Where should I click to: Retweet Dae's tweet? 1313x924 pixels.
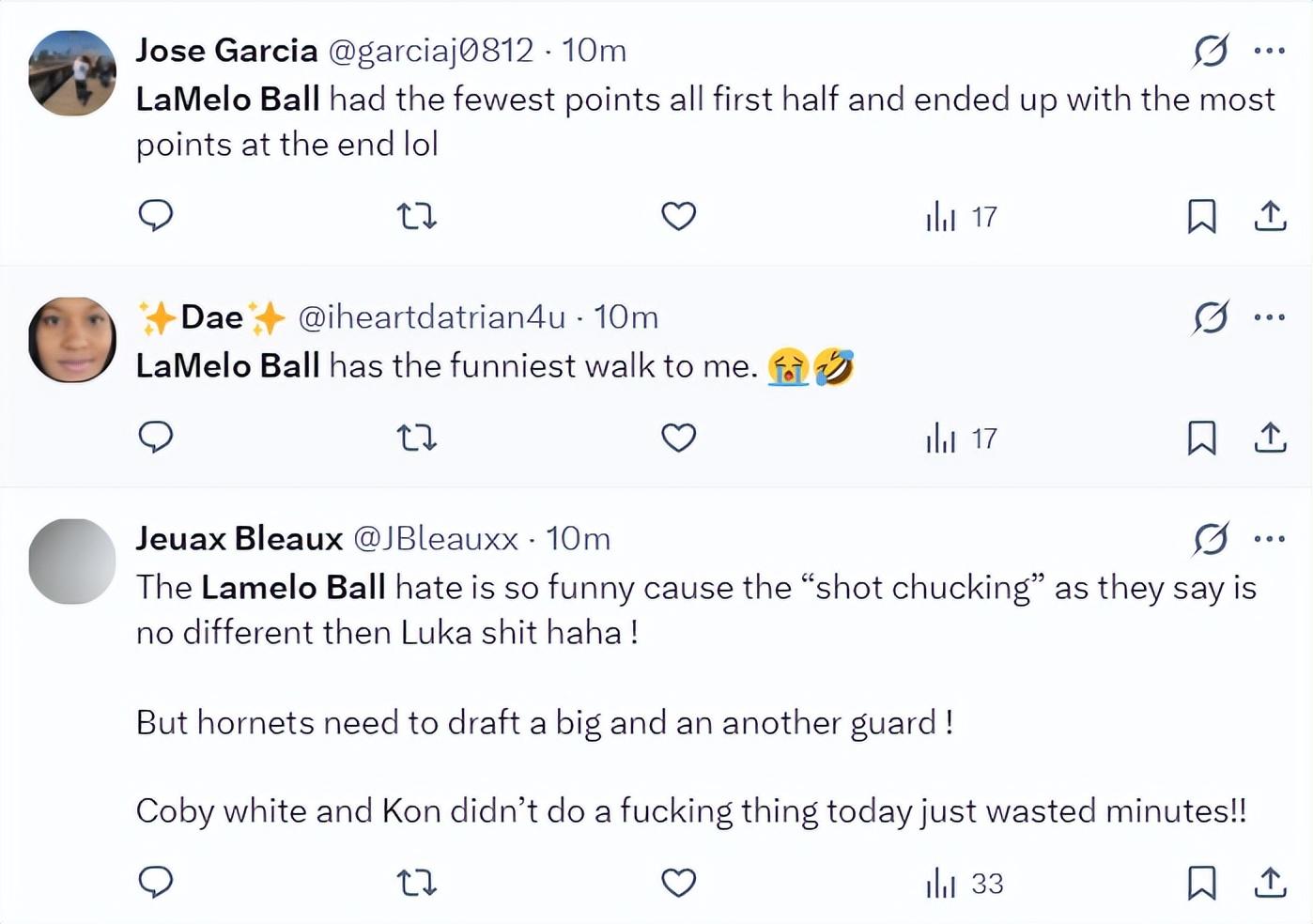coord(417,438)
